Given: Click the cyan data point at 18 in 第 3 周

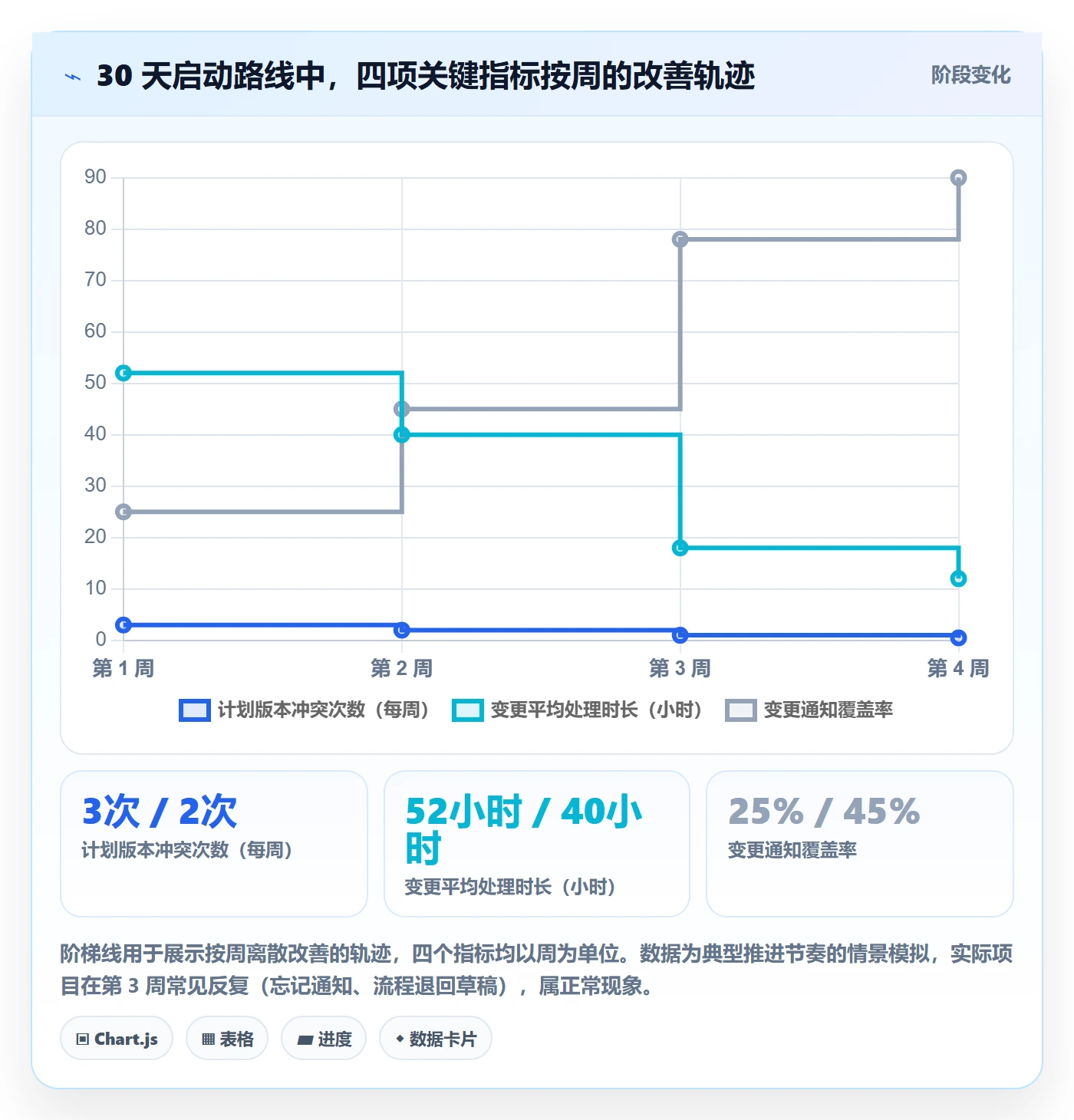Looking at the screenshot, I should [680, 548].
